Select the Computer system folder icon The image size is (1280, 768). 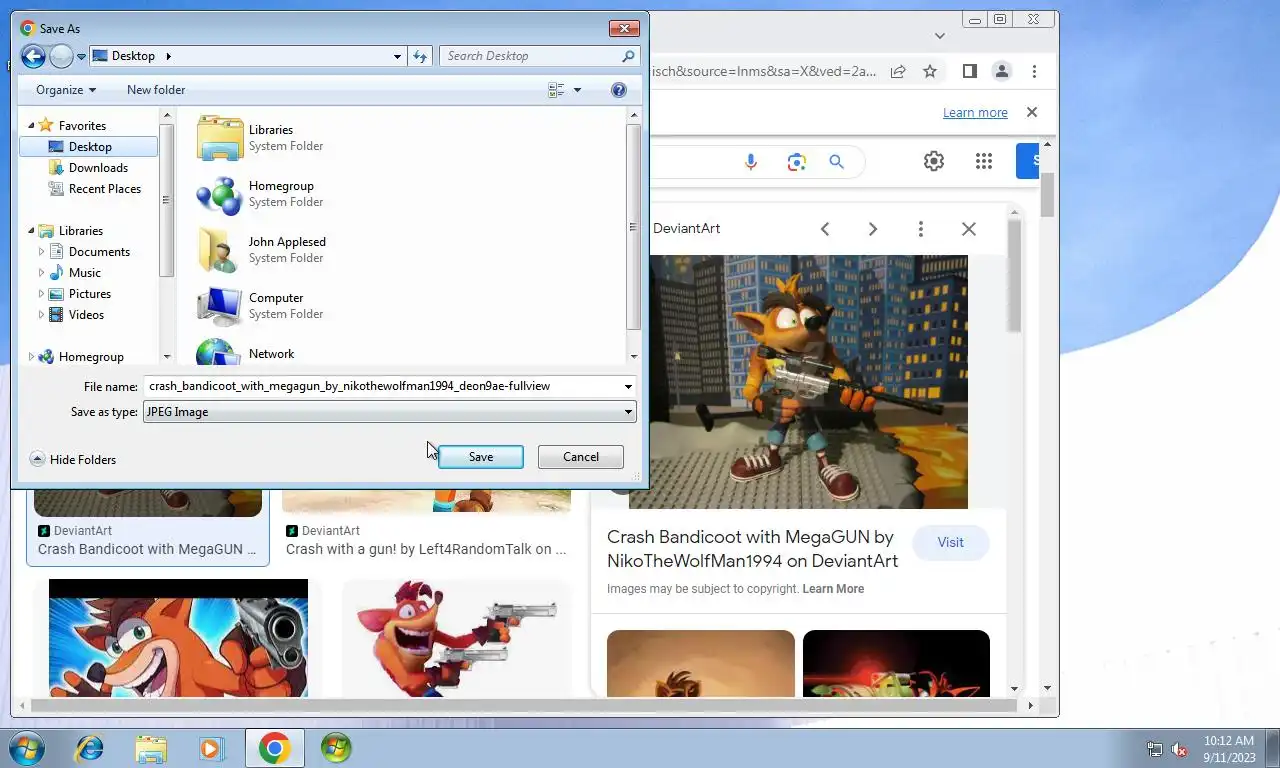pos(220,306)
